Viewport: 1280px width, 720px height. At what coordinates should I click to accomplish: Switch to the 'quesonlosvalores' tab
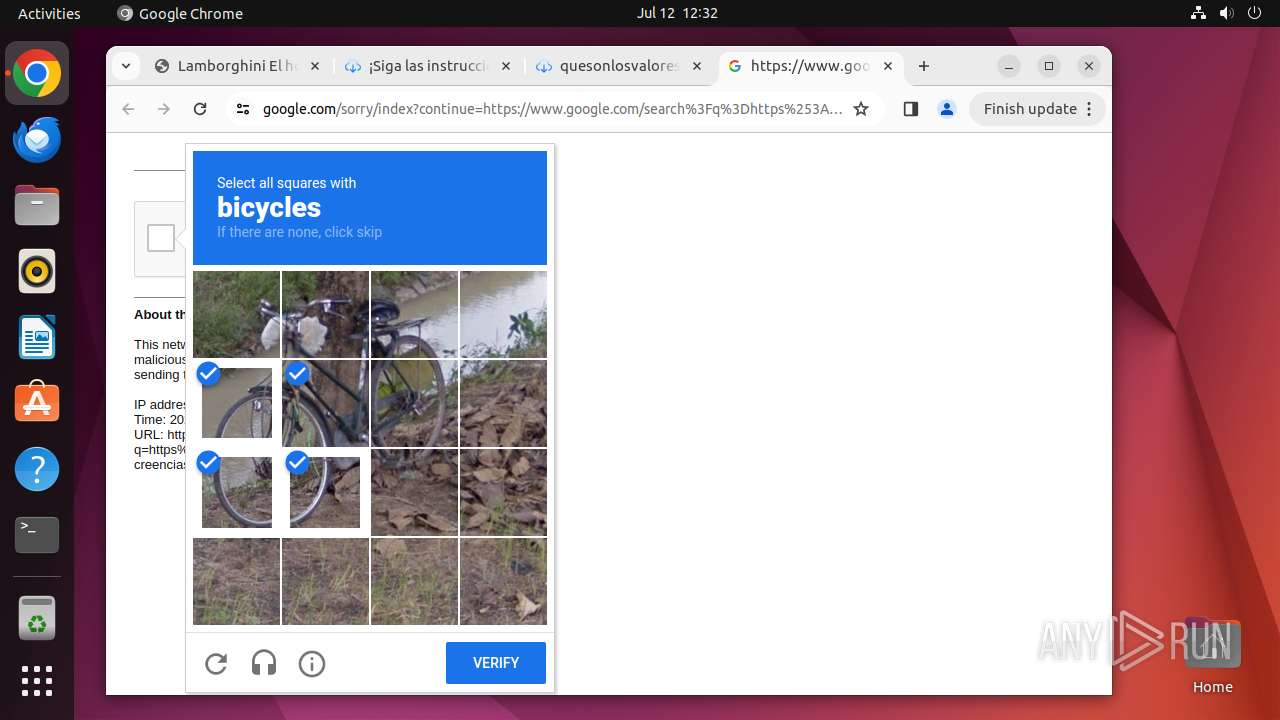pyautogui.click(x=619, y=66)
